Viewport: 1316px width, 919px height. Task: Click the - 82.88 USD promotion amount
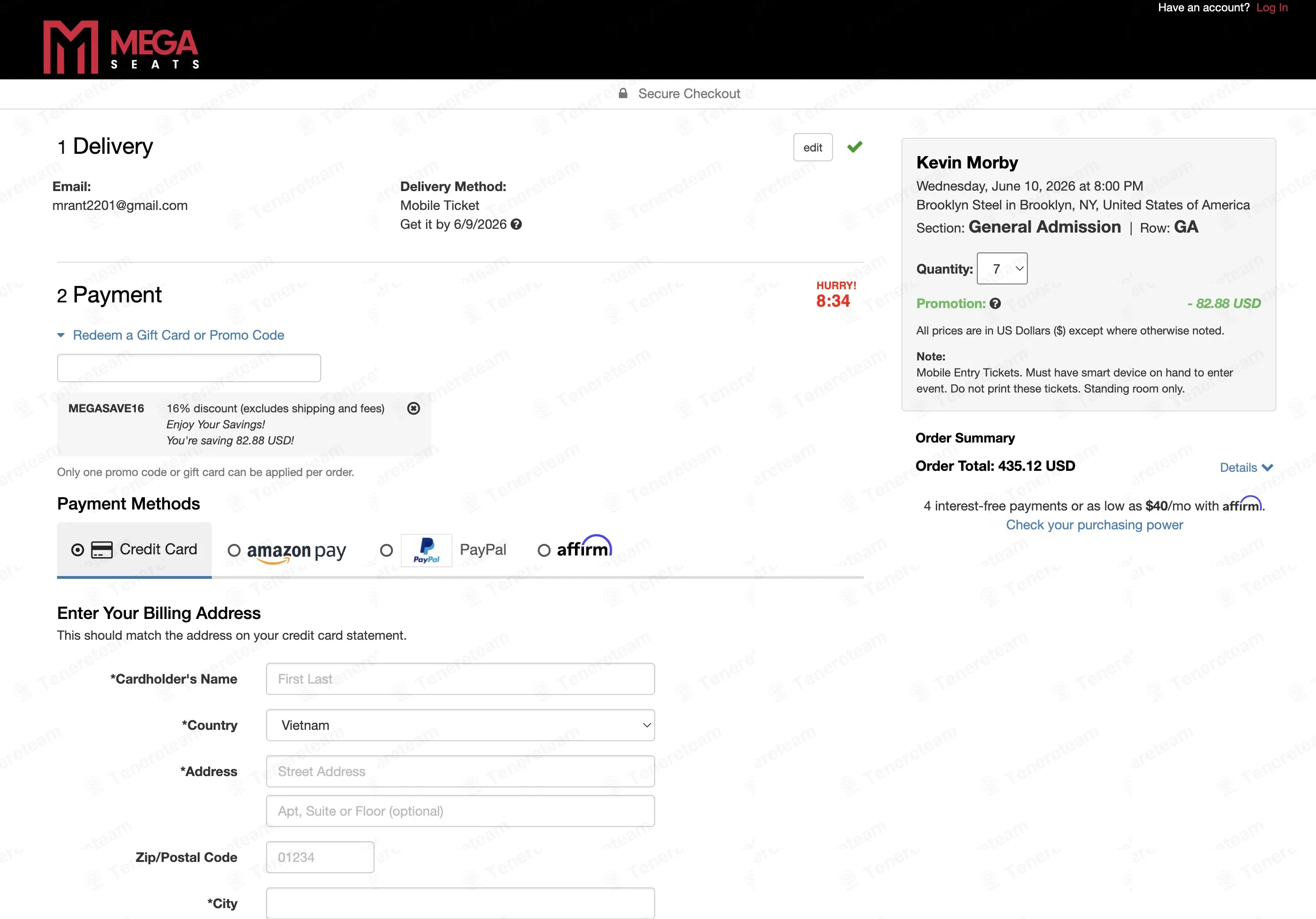click(1224, 304)
